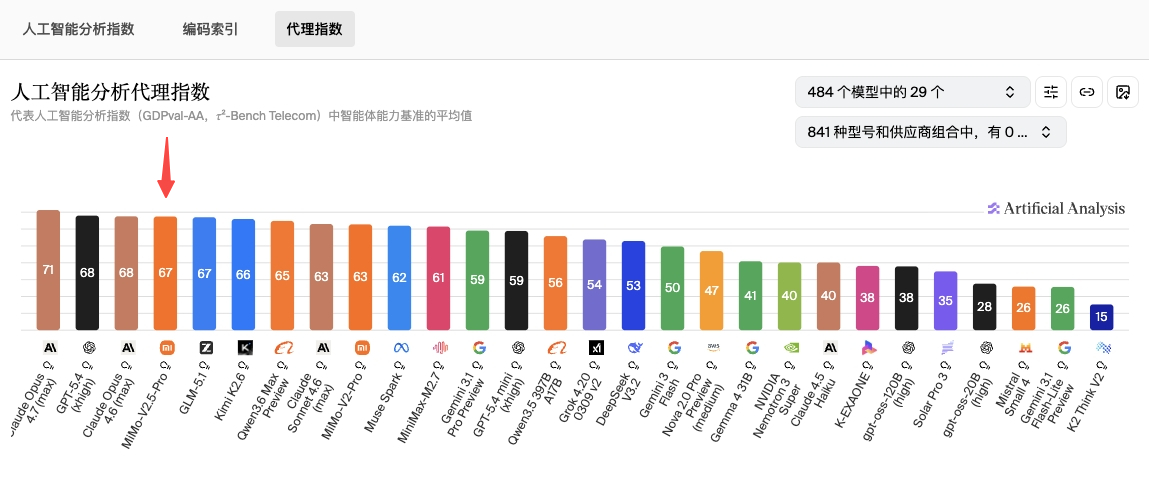The height and width of the screenshot is (502, 1149).
Task: Click the Meta logo for Muse Spark
Action: pyautogui.click(x=400, y=347)
